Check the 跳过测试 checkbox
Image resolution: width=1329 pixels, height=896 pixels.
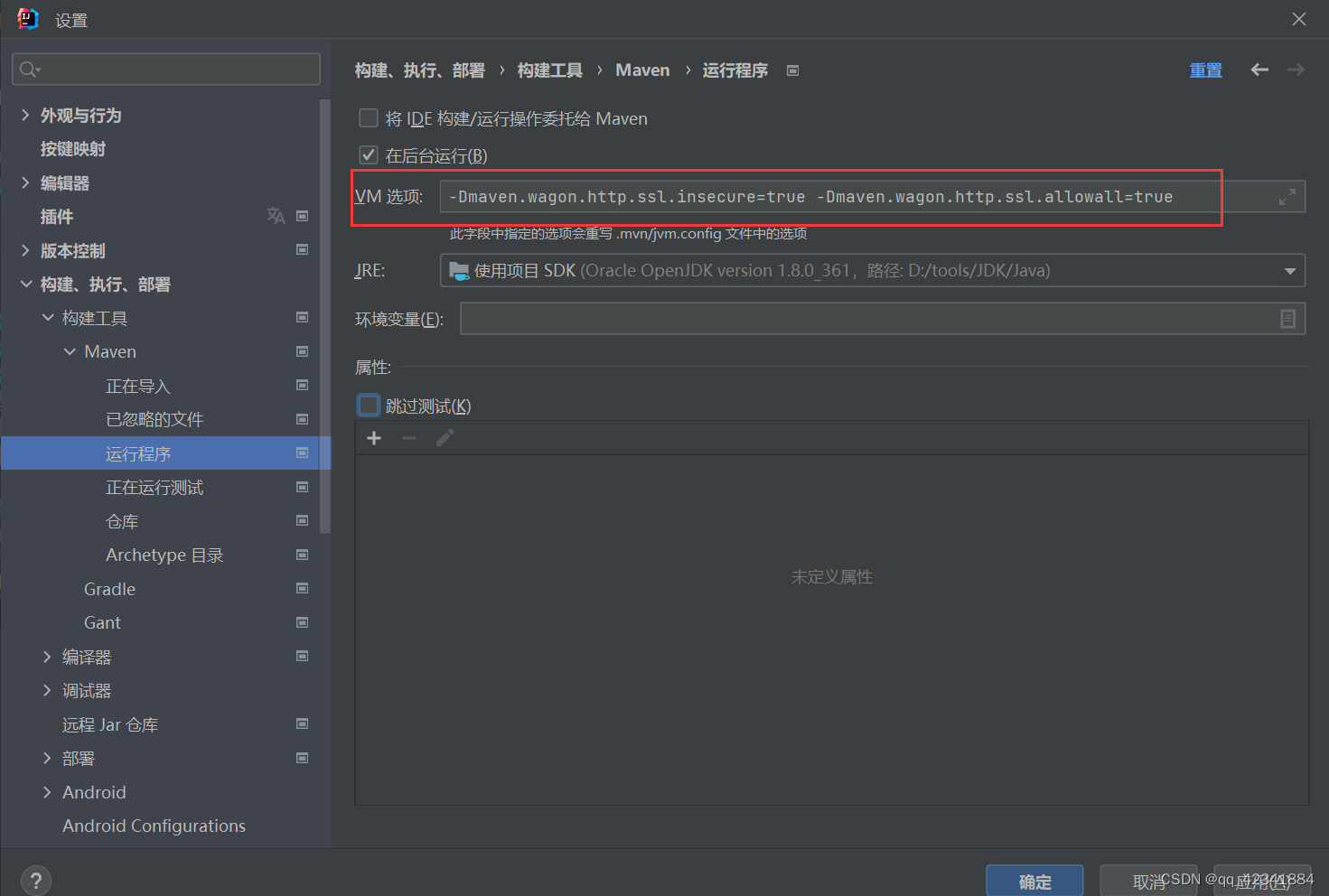(x=369, y=406)
